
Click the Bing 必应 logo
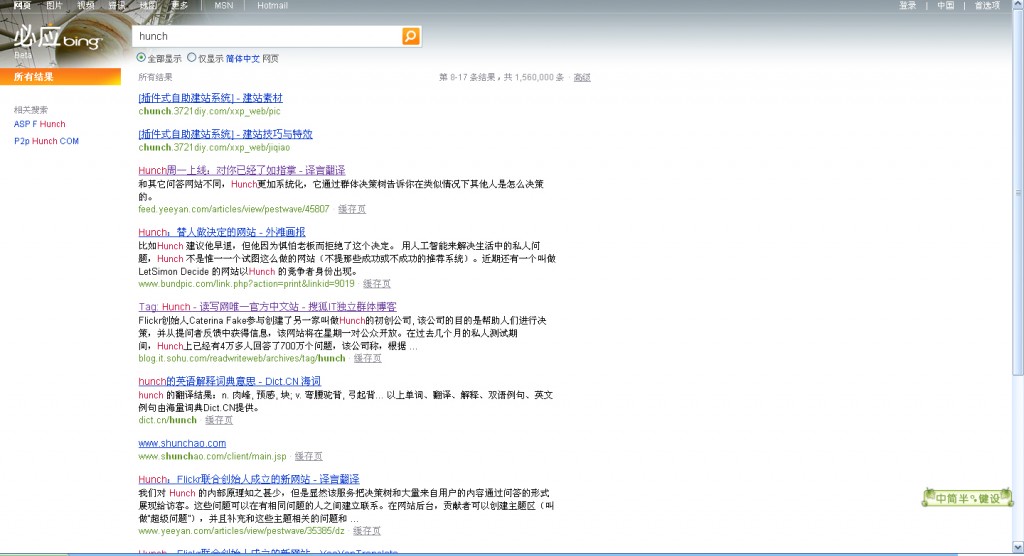[x=58, y=40]
